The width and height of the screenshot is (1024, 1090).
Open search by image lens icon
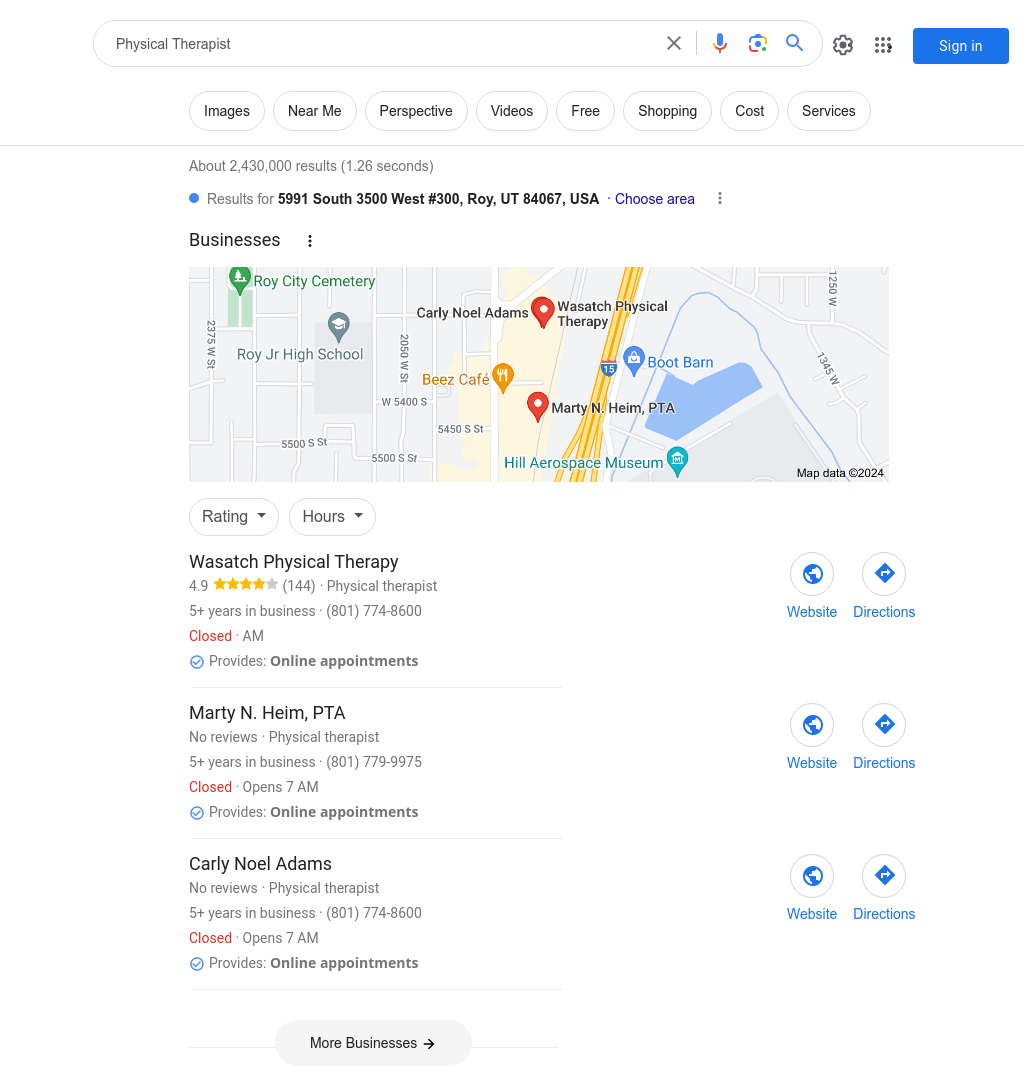point(758,44)
